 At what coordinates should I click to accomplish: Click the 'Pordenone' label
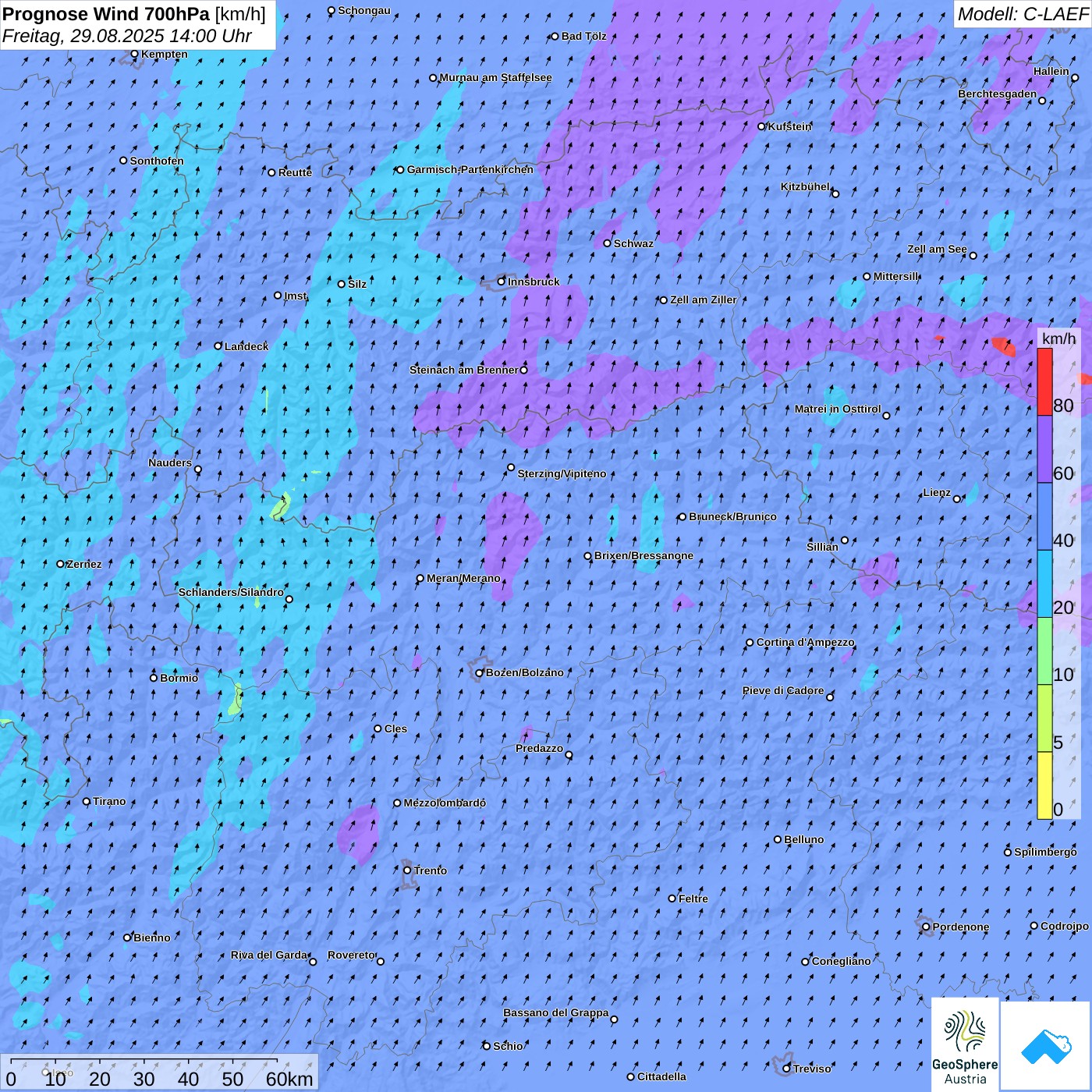[961, 927]
